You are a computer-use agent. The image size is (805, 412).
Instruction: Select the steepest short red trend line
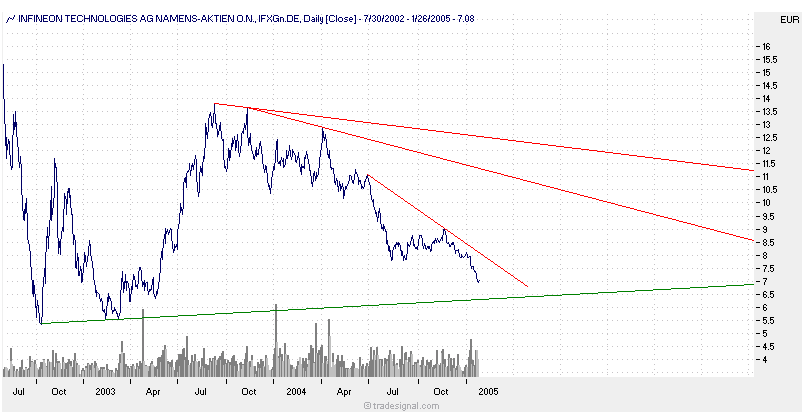[x=447, y=231]
